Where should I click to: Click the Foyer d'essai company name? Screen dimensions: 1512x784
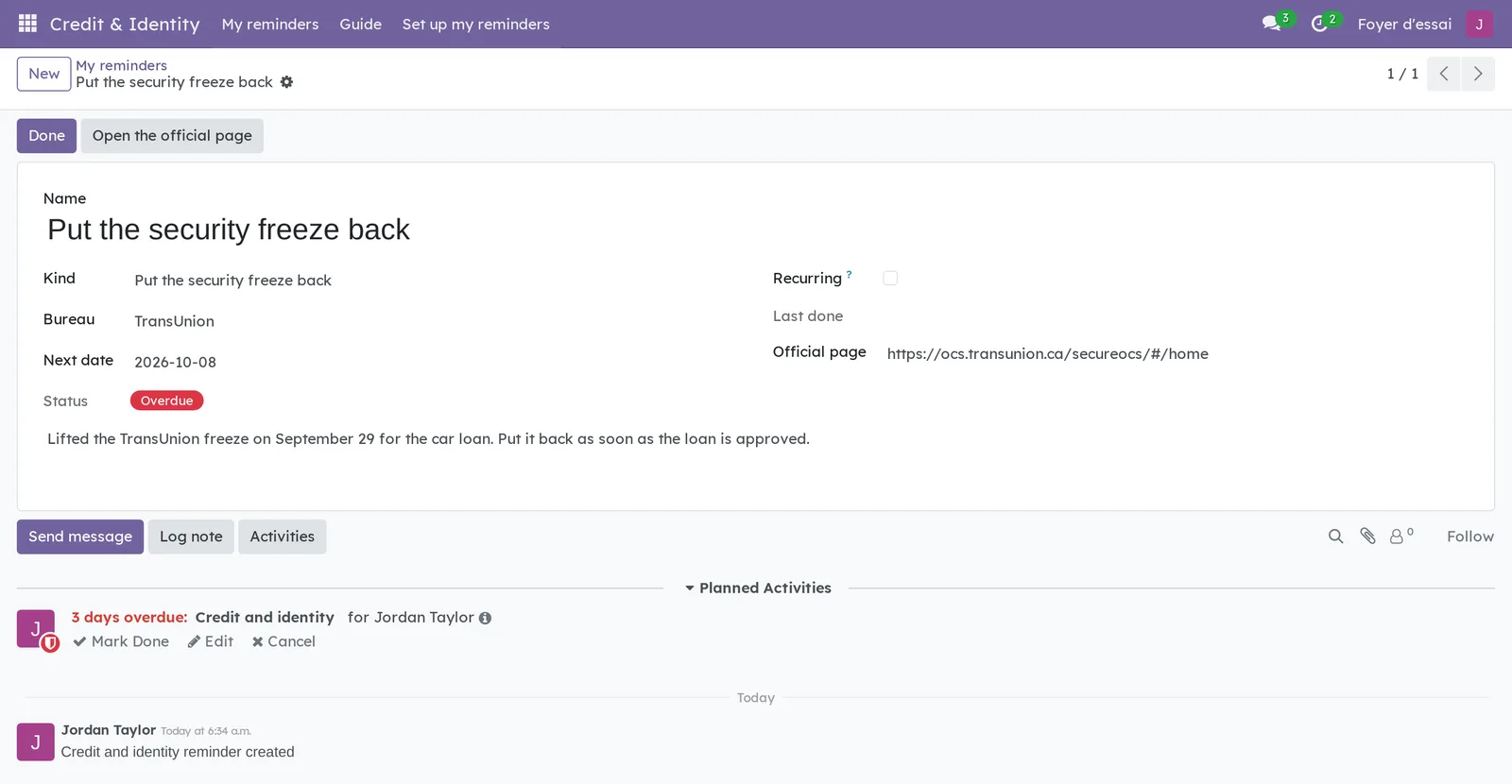(1404, 24)
